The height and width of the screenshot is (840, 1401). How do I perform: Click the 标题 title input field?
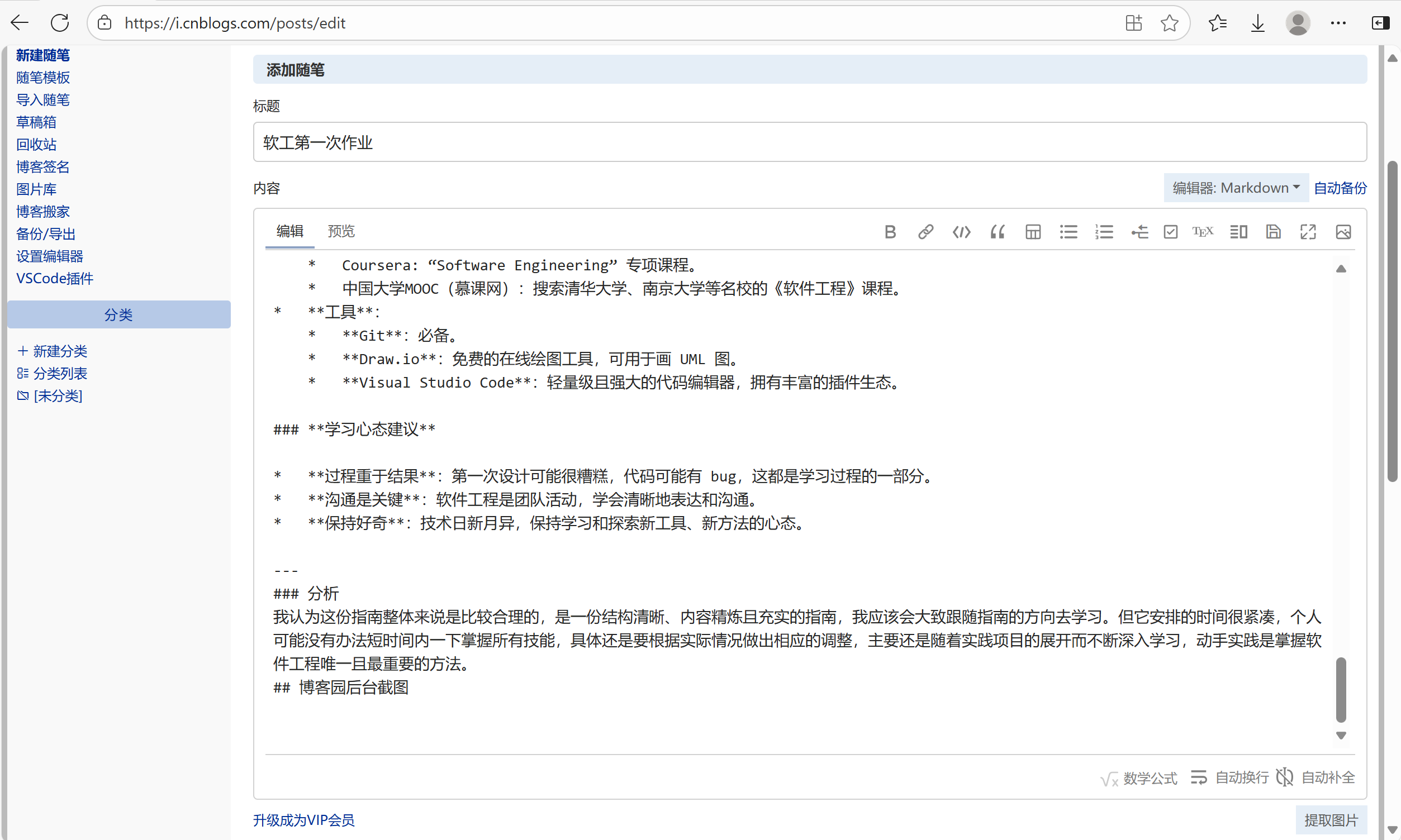809,142
